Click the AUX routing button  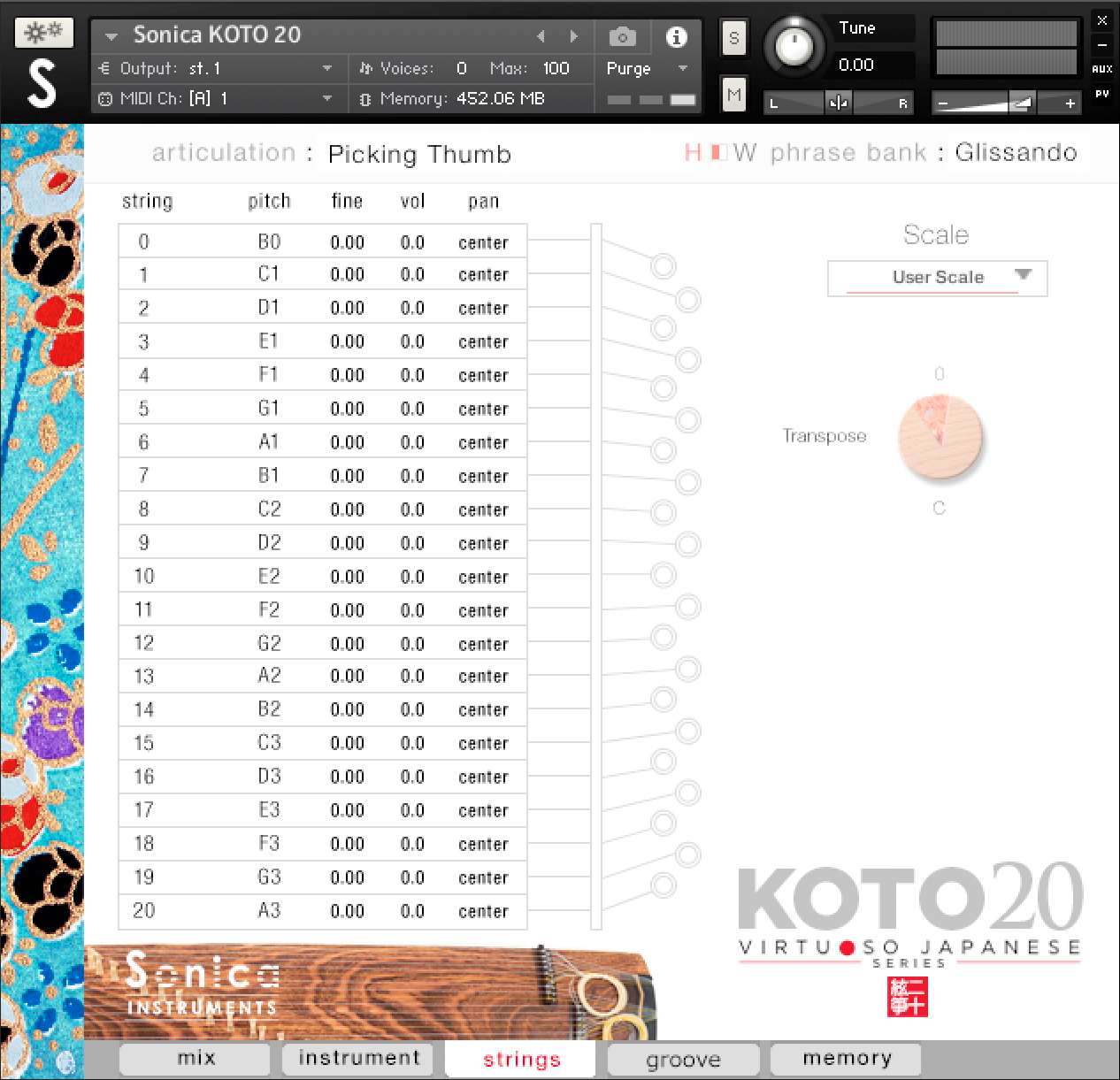pyautogui.click(x=1102, y=69)
